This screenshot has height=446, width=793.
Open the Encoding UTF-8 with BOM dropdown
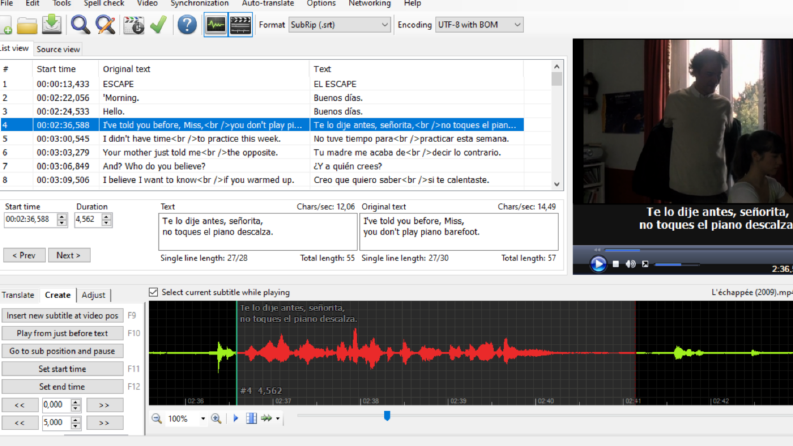(479, 24)
